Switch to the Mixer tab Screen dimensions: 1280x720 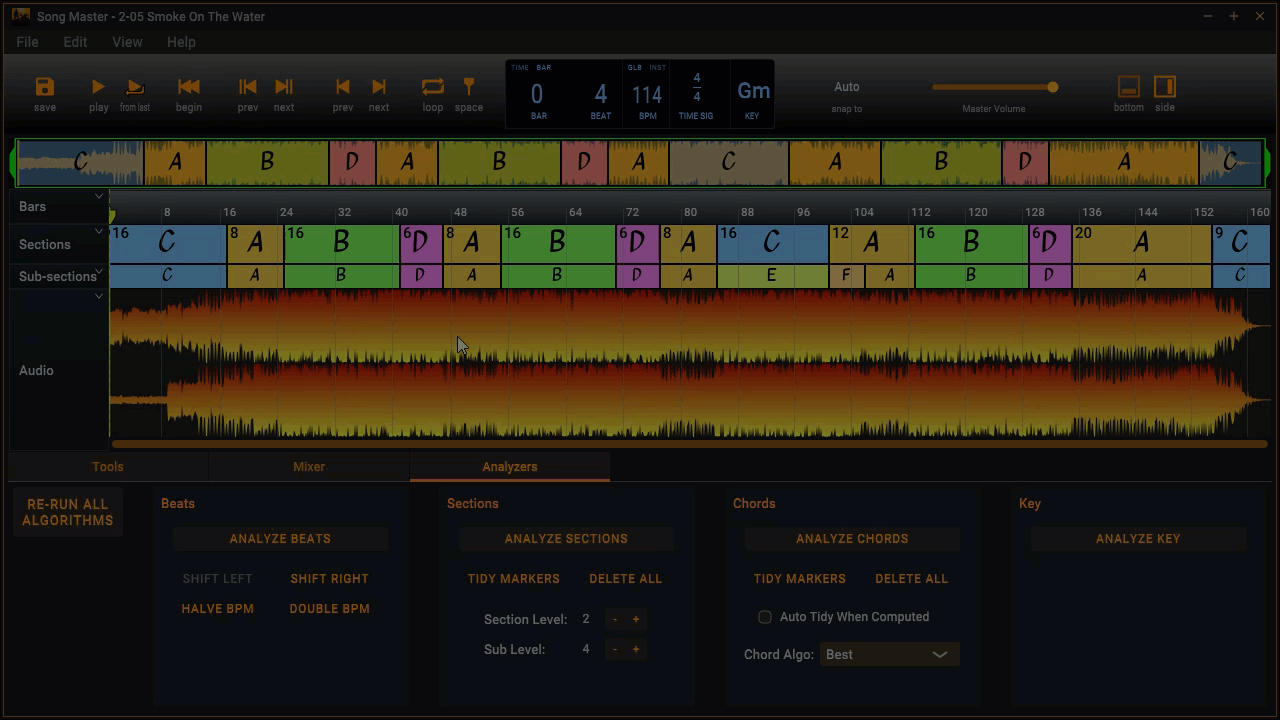pyautogui.click(x=309, y=467)
